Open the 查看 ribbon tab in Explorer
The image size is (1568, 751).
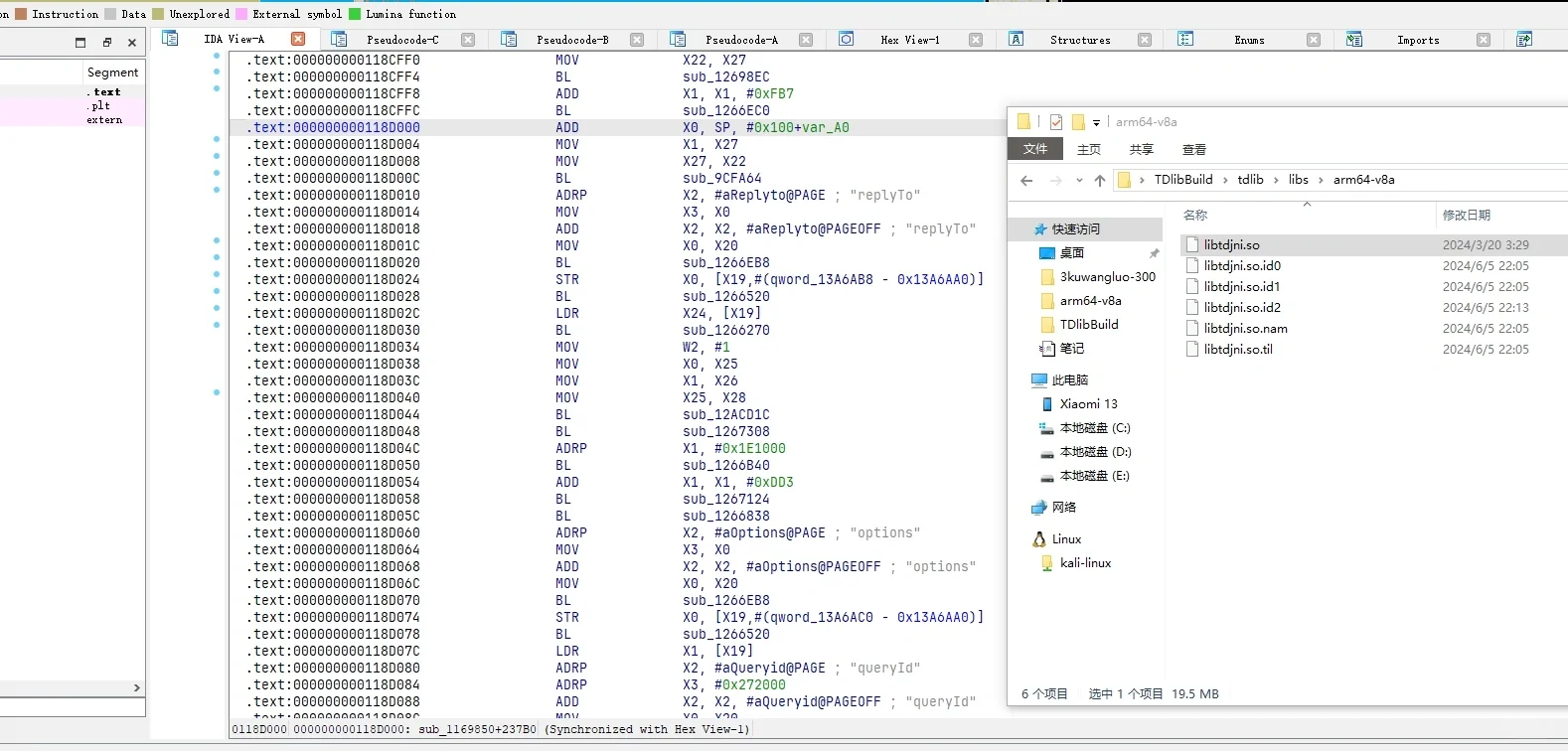[1193, 149]
